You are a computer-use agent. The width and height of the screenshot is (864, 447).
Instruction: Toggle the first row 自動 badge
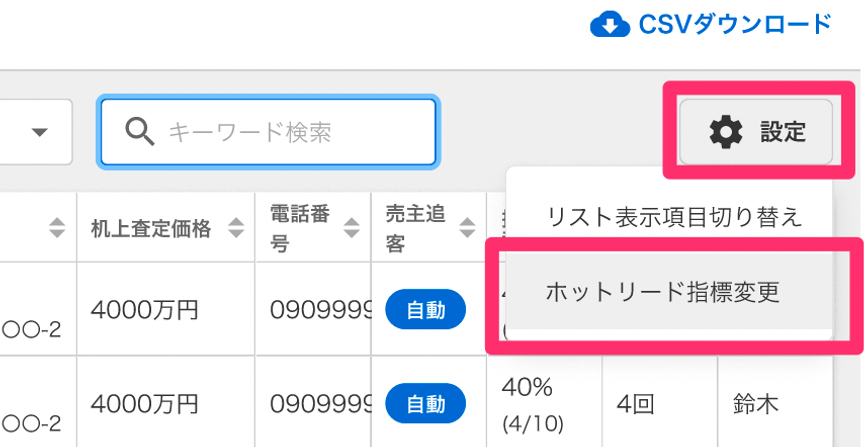point(425,311)
